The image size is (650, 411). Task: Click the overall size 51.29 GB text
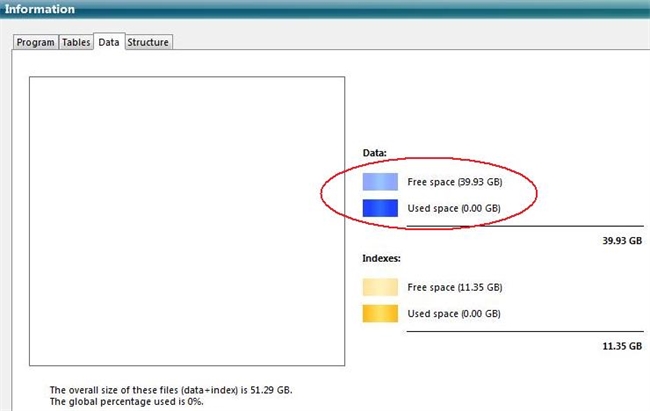click(x=171, y=389)
